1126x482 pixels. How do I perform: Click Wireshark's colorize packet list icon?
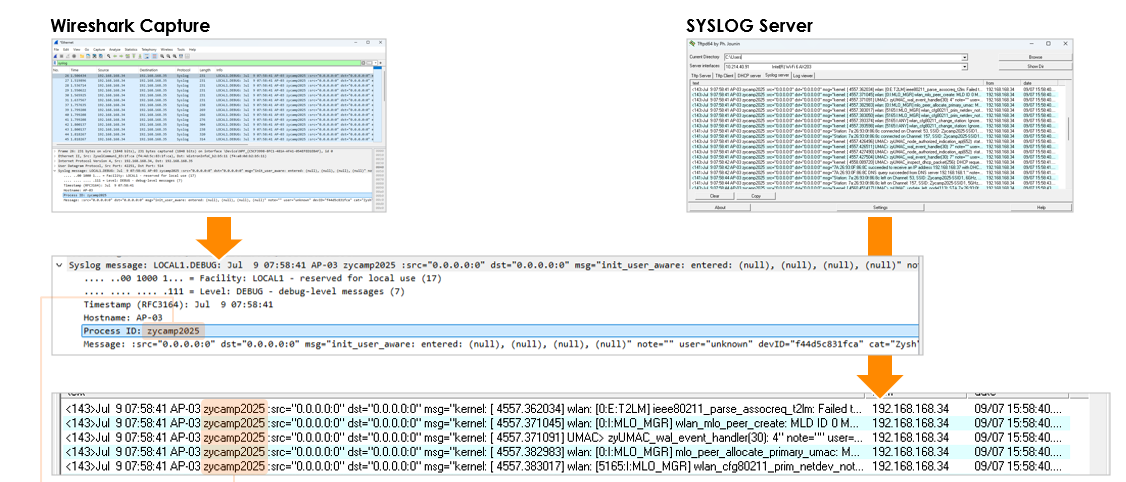(x=154, y=56)
